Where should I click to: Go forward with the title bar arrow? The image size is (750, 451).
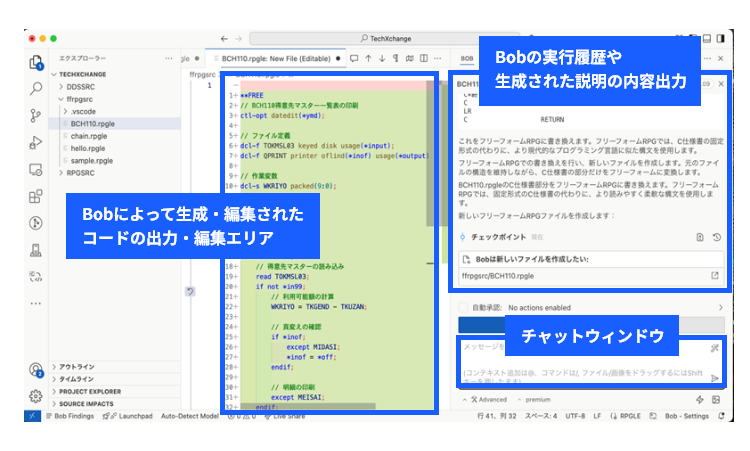238,39
